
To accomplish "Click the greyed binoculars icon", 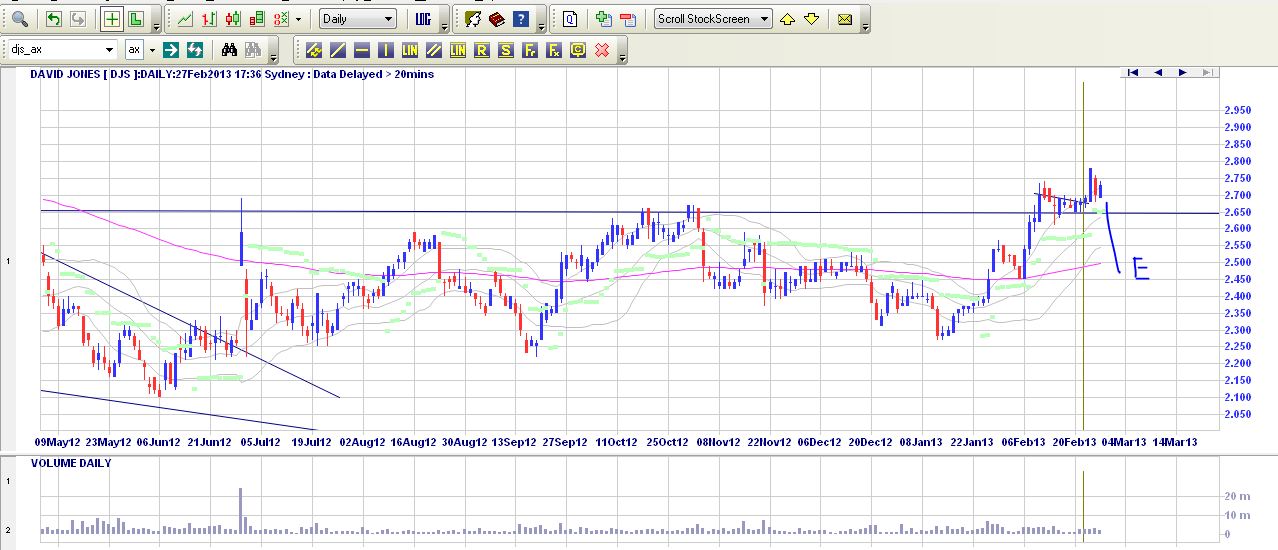I will (x=252, y=49).
